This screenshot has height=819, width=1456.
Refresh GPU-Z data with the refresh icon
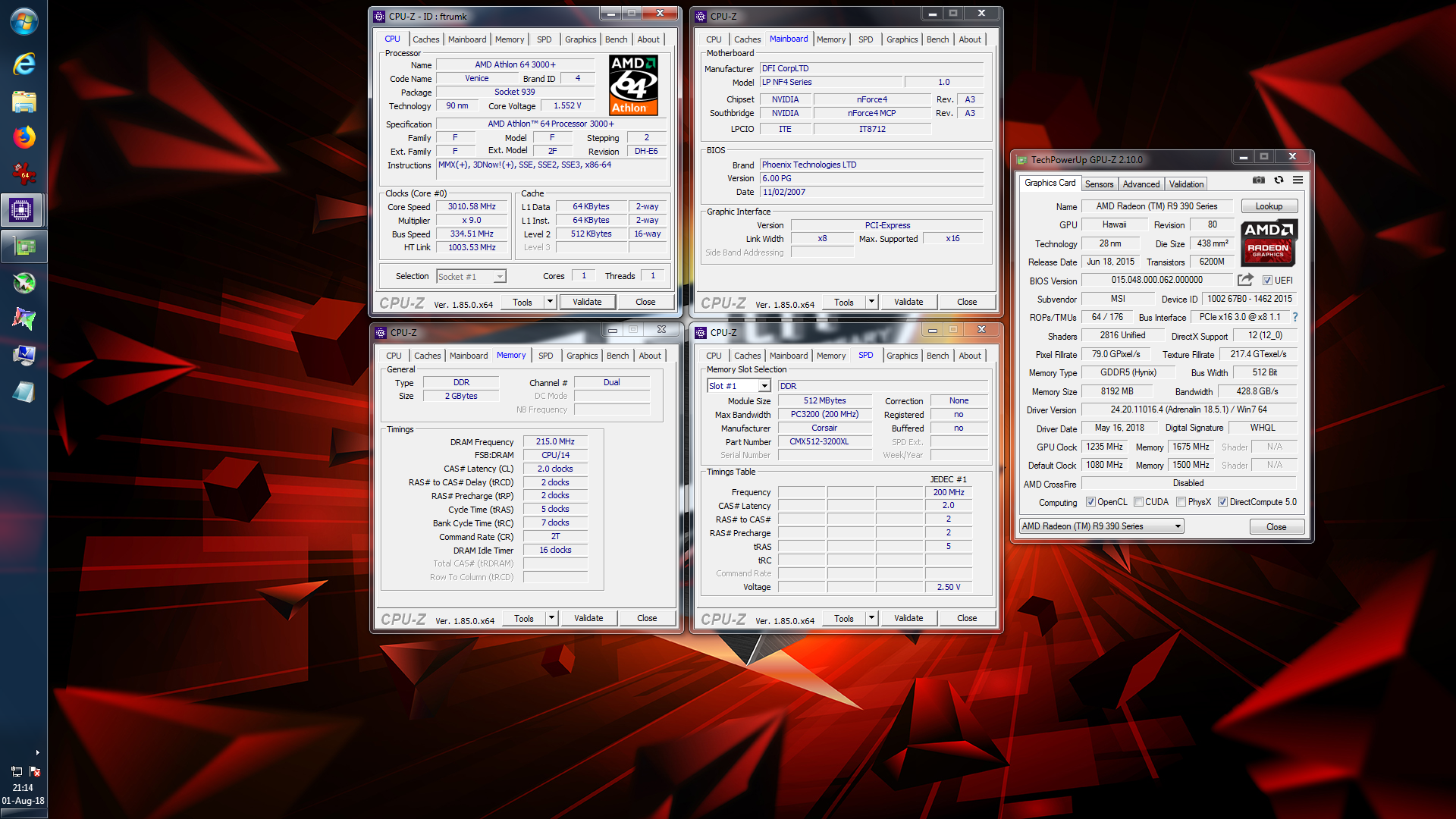coord(1279,180)
